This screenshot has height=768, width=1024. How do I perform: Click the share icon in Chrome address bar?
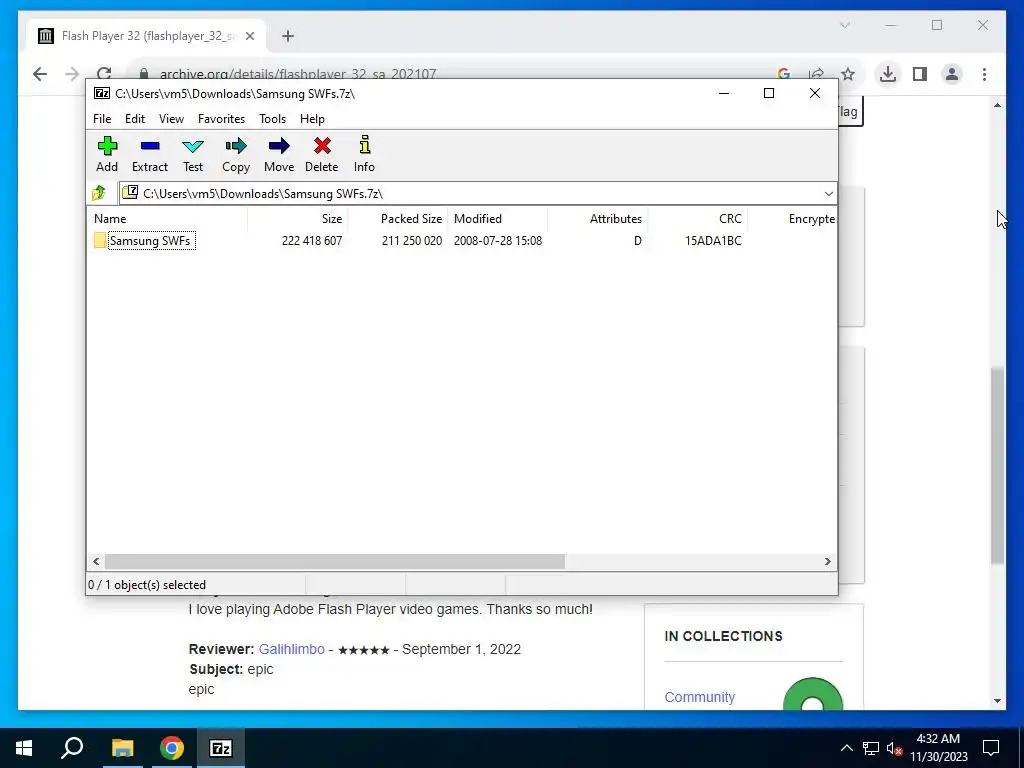(816, 74)
